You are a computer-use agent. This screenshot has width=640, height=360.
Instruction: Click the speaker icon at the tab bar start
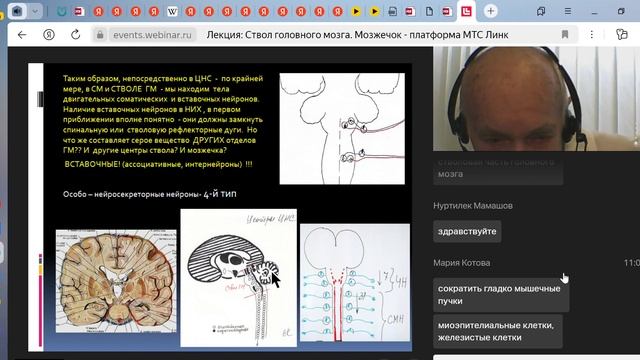tap(17, 11)
